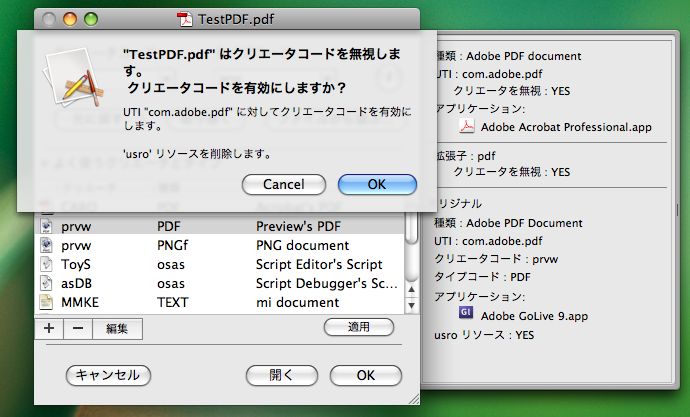690x417 pixels.
Task: Click the Adobe Acrobat Professional app icon
Action: pyautogui.click(x=466, y=127)
